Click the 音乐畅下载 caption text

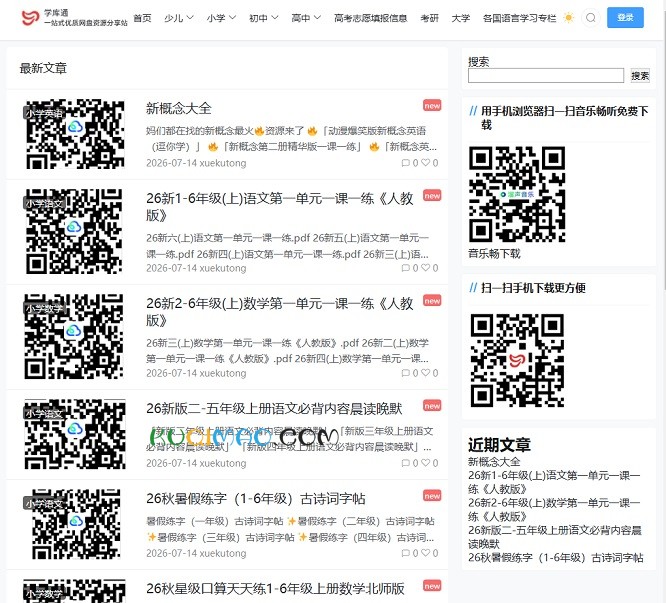tap(494, 254)
